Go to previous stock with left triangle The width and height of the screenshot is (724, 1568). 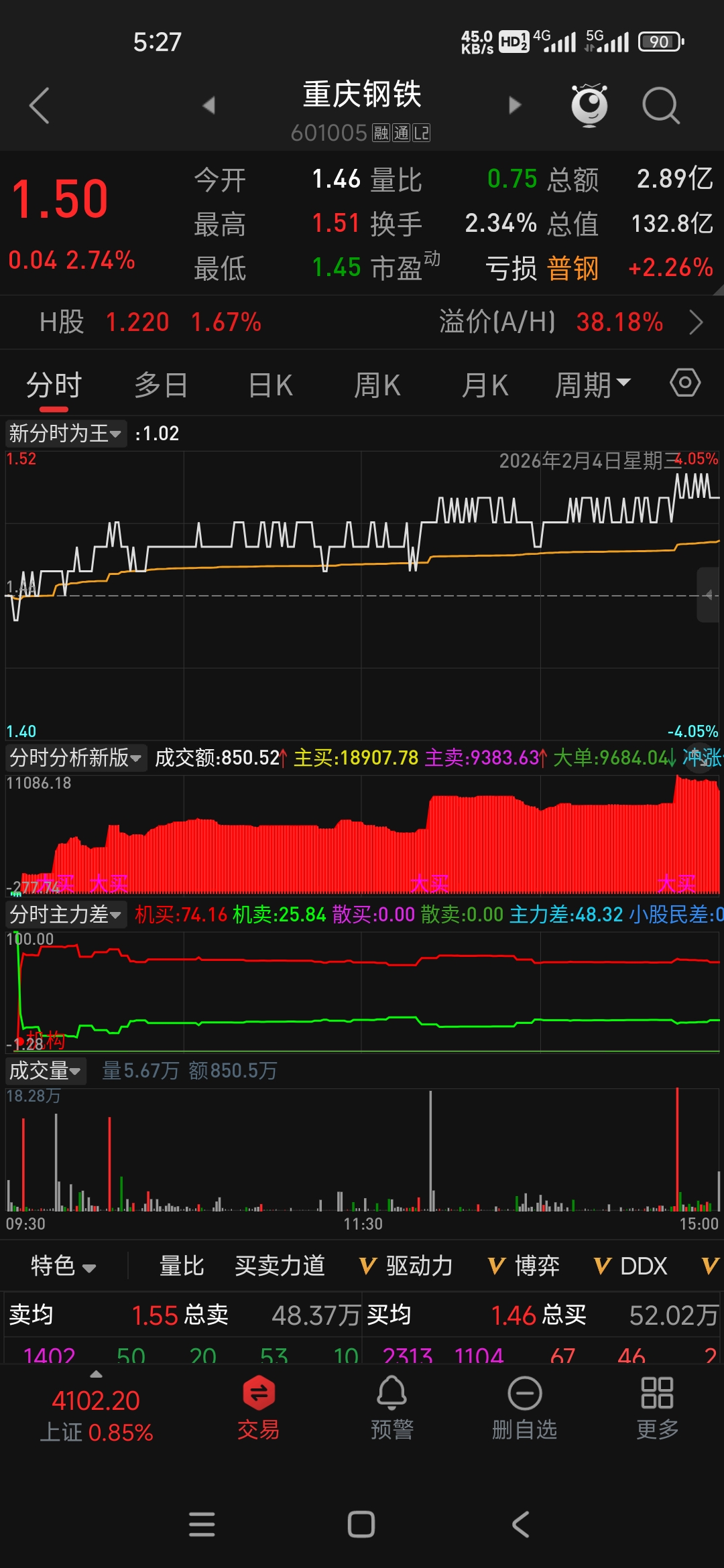[209, 105]
